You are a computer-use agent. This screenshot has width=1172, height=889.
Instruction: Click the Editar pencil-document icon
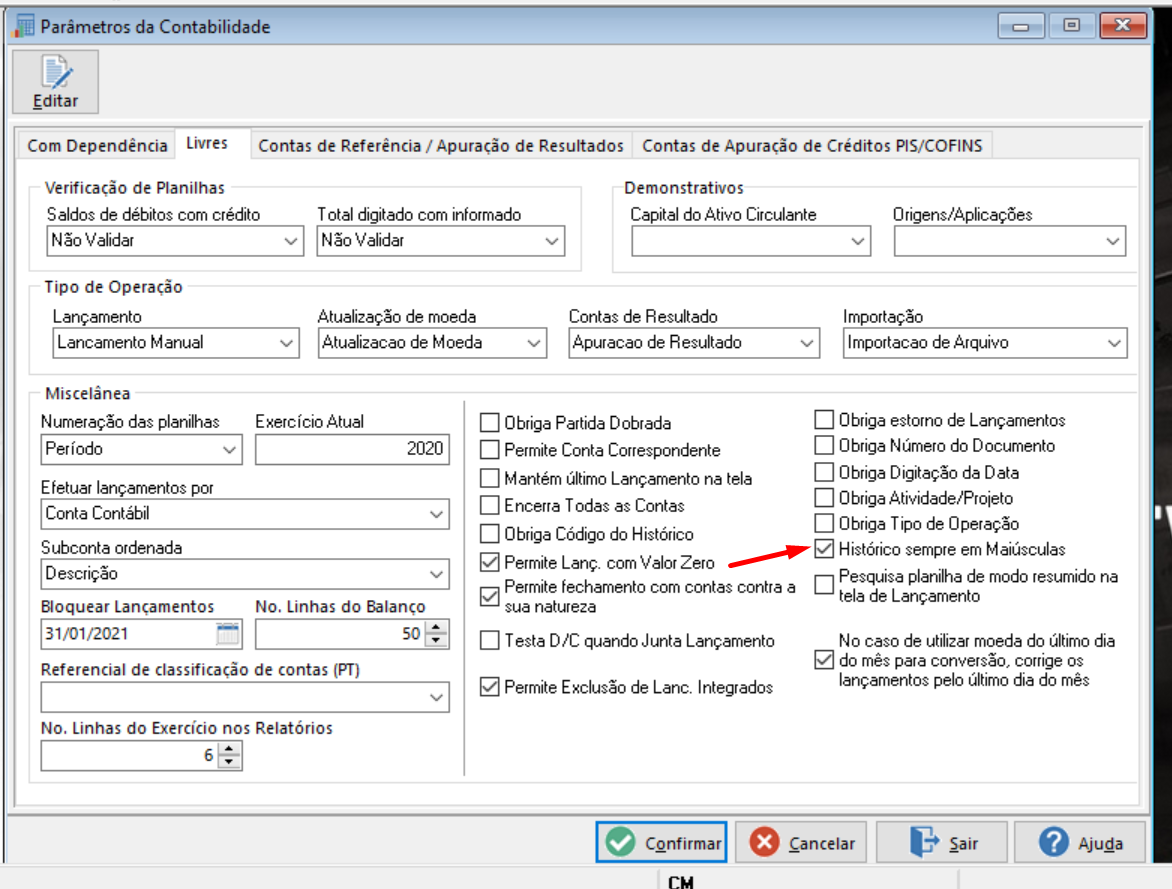click(x=56, y=72)
